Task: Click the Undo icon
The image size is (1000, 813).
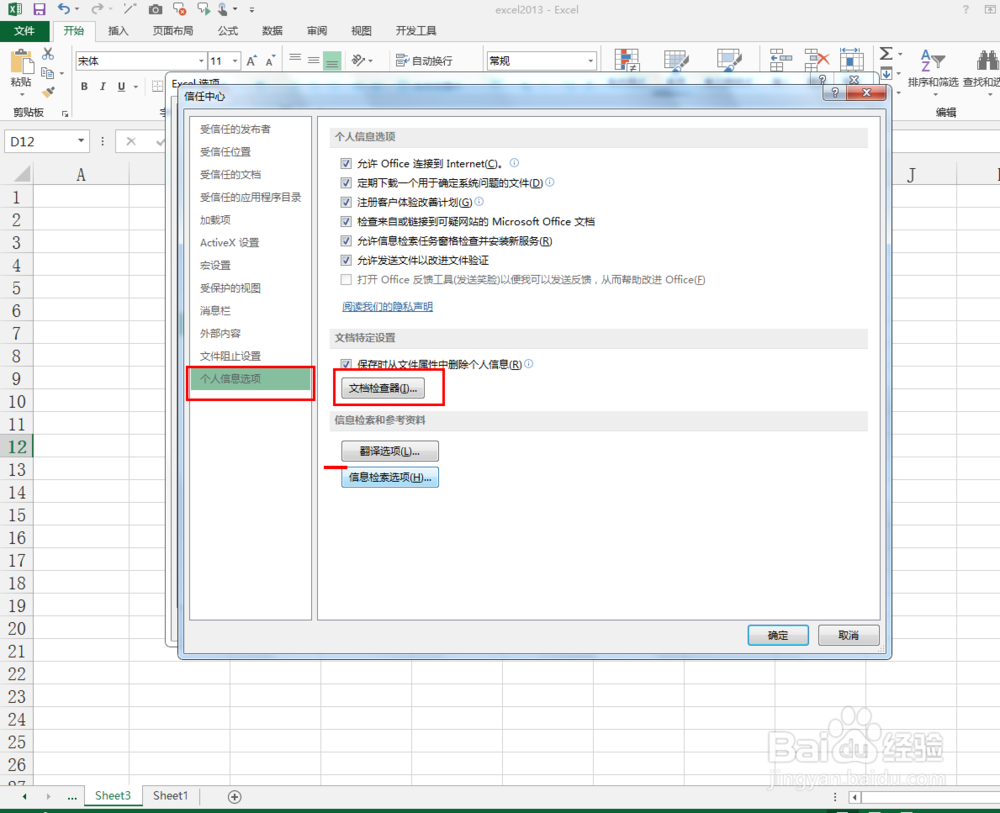Action: coord(63,9)
